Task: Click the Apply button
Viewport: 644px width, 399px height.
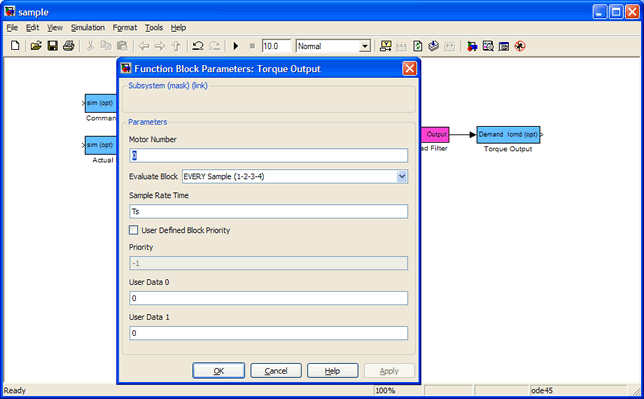Action: (389, 371)
